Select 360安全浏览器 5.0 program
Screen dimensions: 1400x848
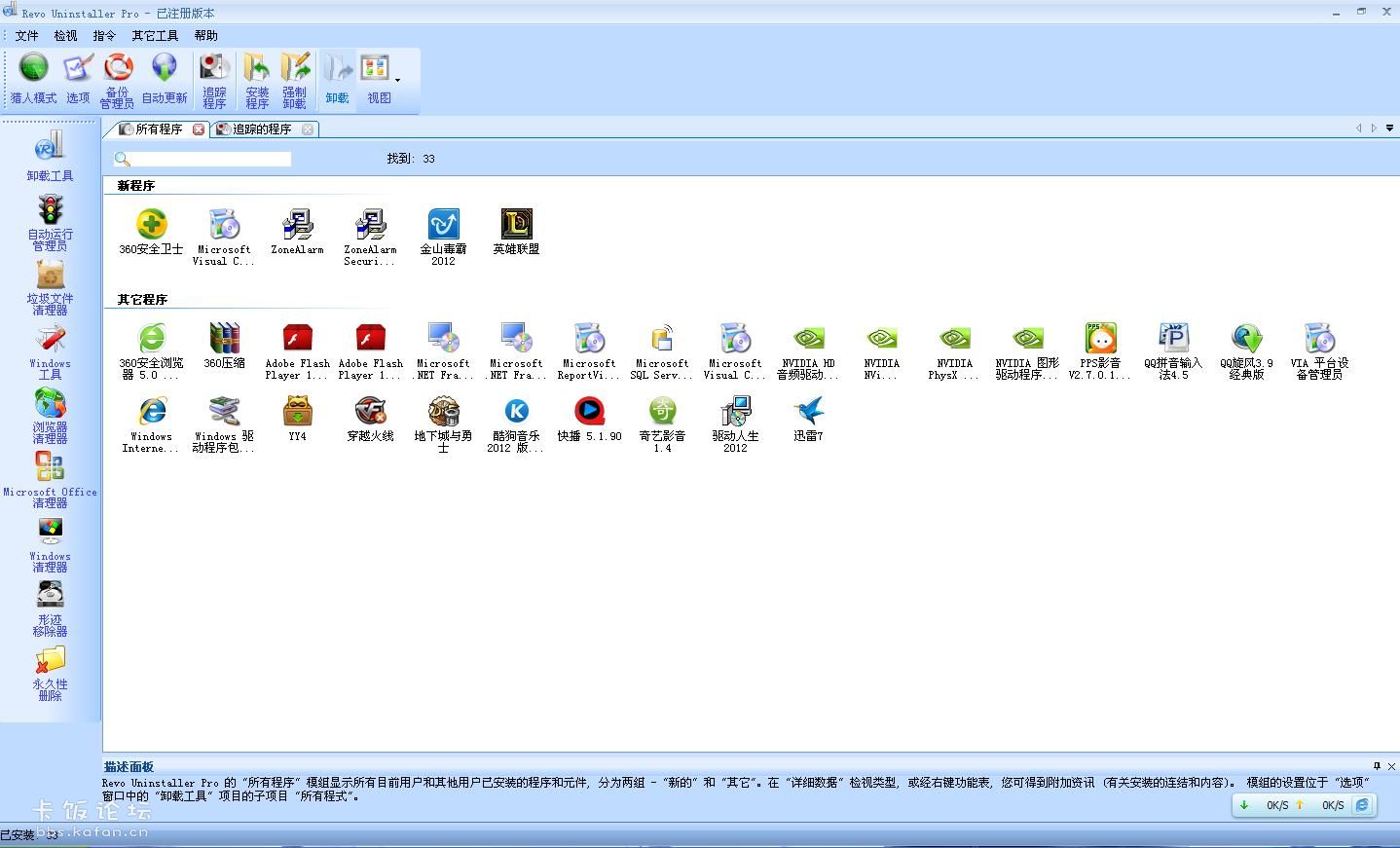(x=151, y=351)
